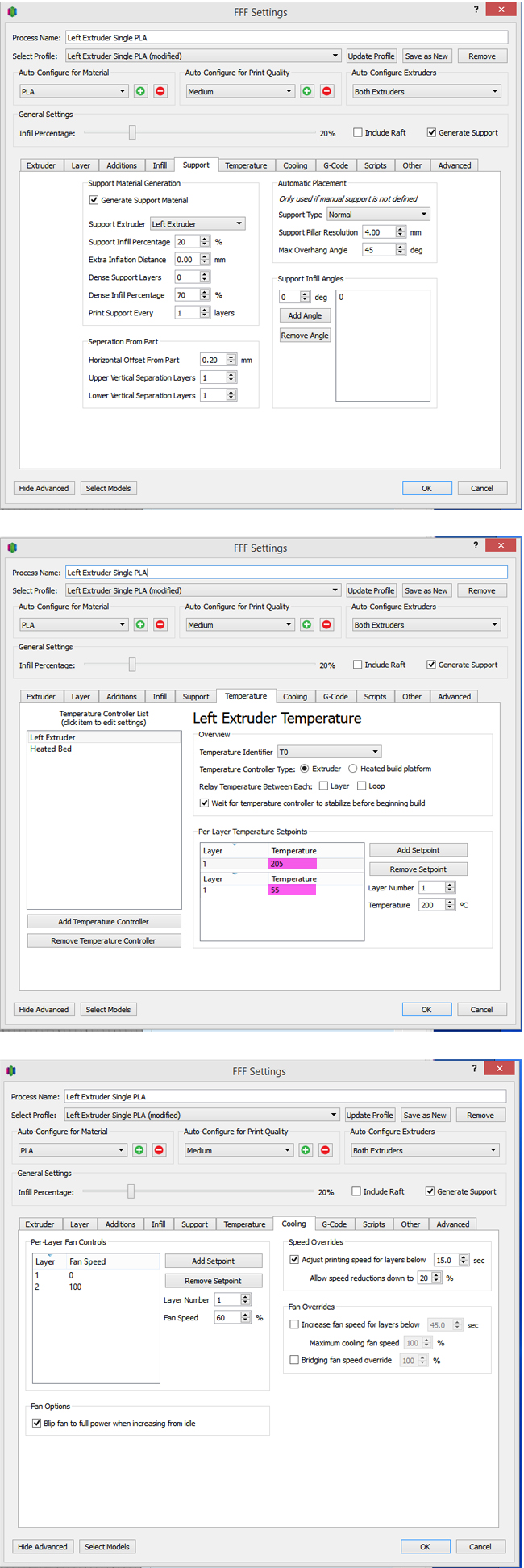Uncheck the Generate Support Material checkbox
The width and height of the screenshot is (524, 1568).
(94, 200)
